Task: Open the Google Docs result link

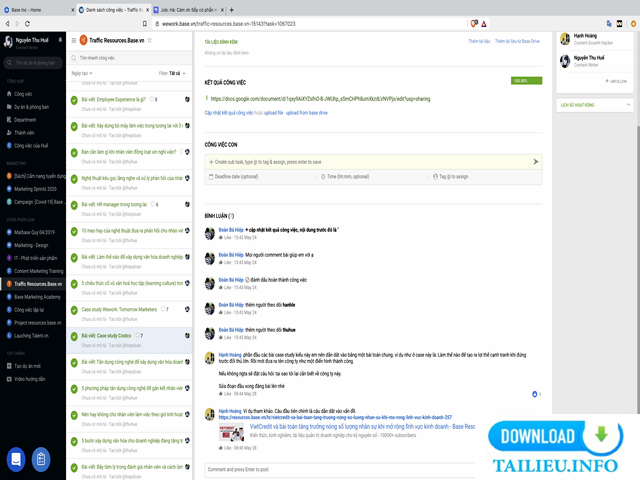Action: 320,99
